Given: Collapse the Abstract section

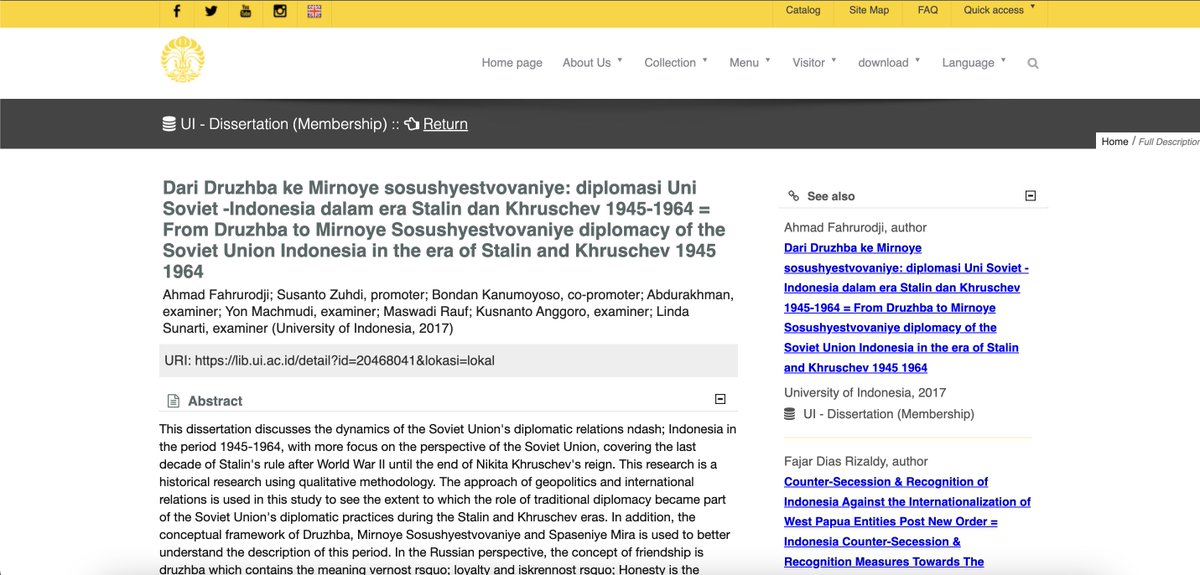Looking at the screenshot, I should tap(720, 400).
